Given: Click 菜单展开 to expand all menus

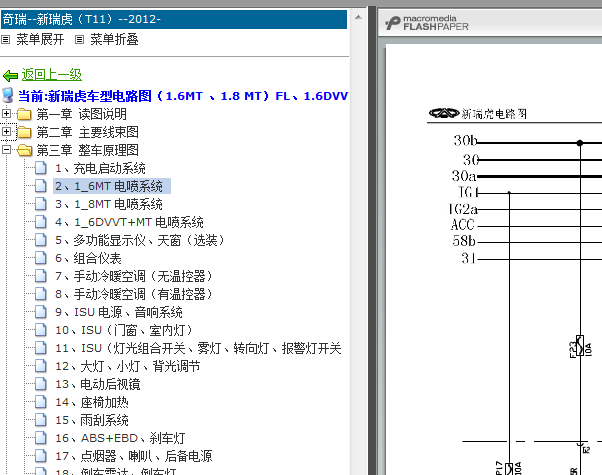Looking at the screenshot, I should [x=40, y=39].
